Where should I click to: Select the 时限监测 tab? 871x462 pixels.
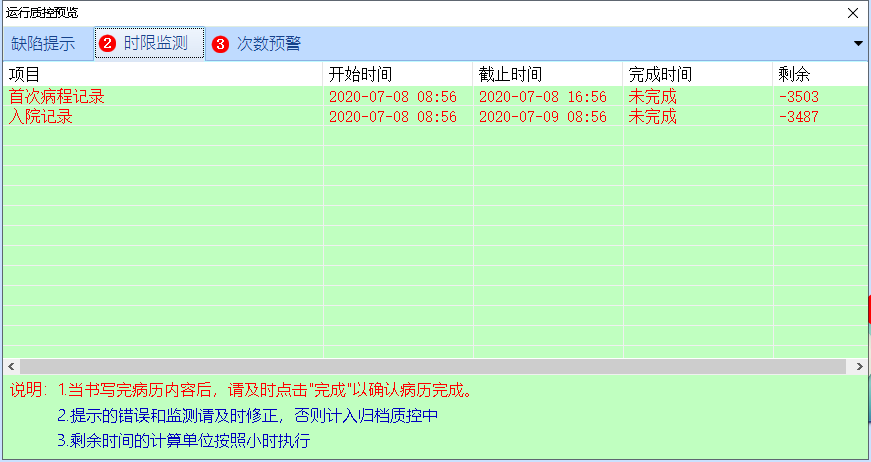(149, 43)
